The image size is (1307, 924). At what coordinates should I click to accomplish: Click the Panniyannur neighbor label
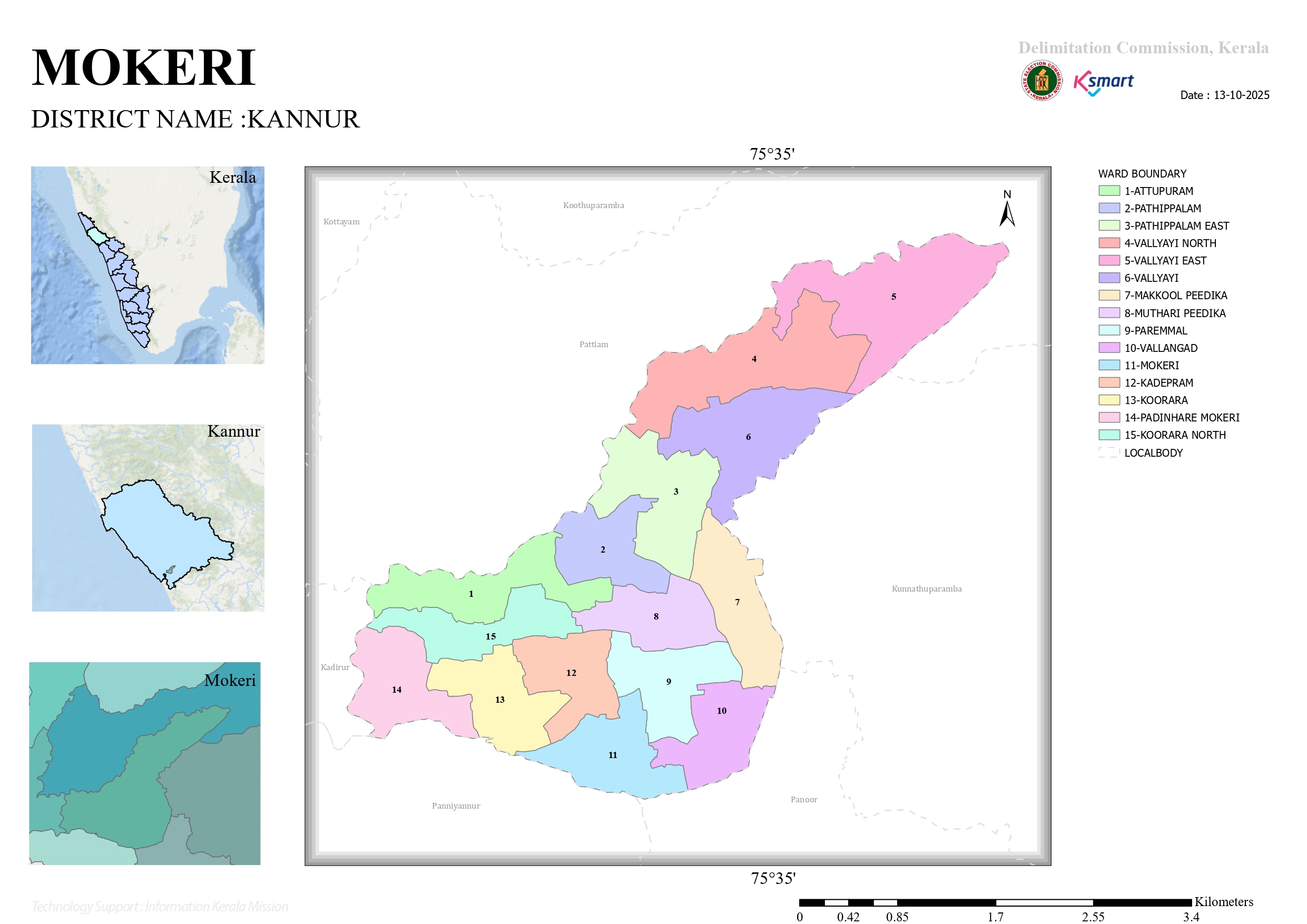[455, 805]
